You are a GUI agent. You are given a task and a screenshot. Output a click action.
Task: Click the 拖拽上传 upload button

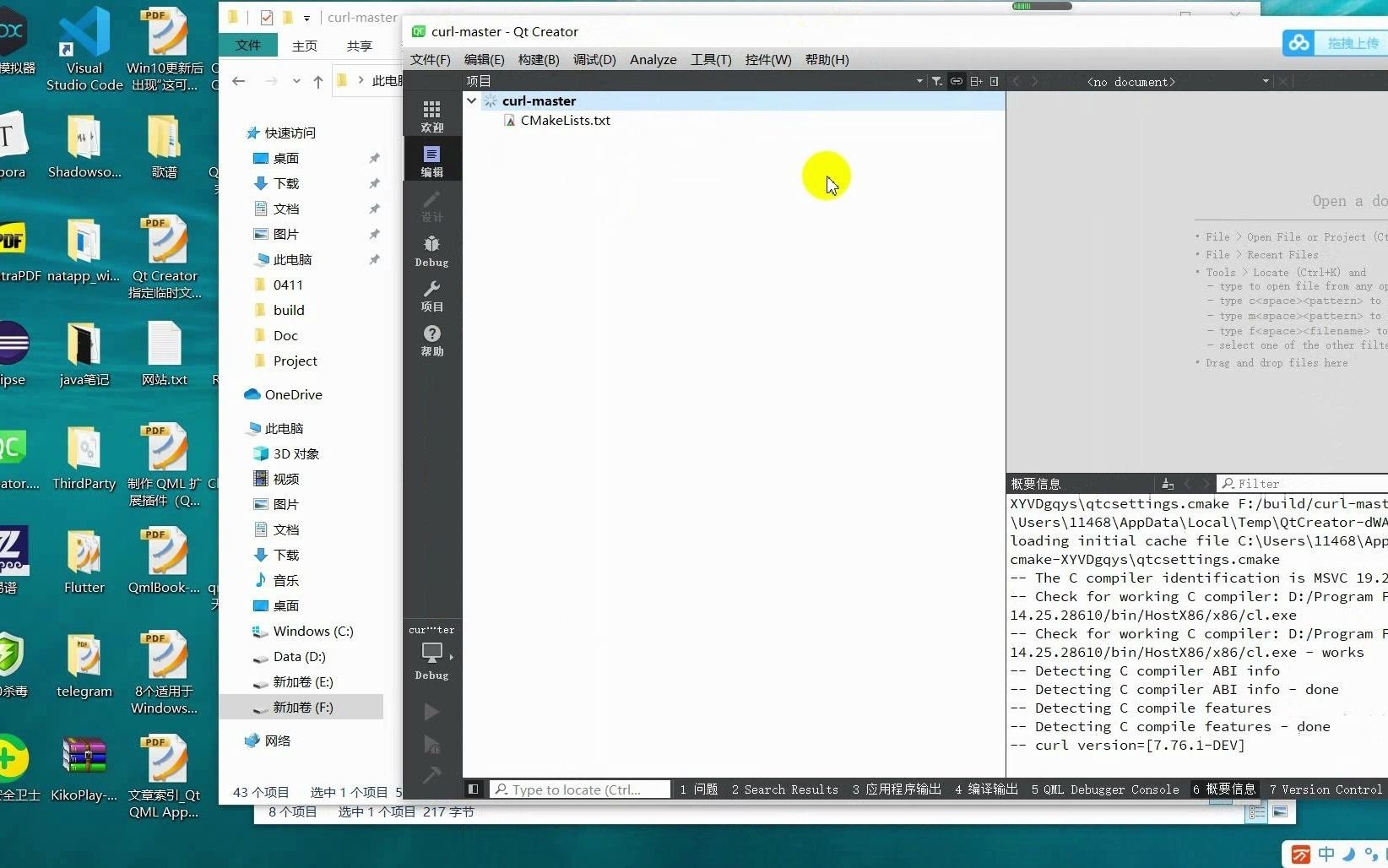coord(1335,43)
